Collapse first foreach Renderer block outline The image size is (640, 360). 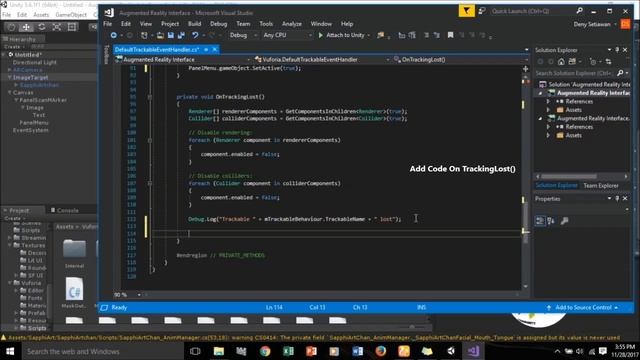150,140
